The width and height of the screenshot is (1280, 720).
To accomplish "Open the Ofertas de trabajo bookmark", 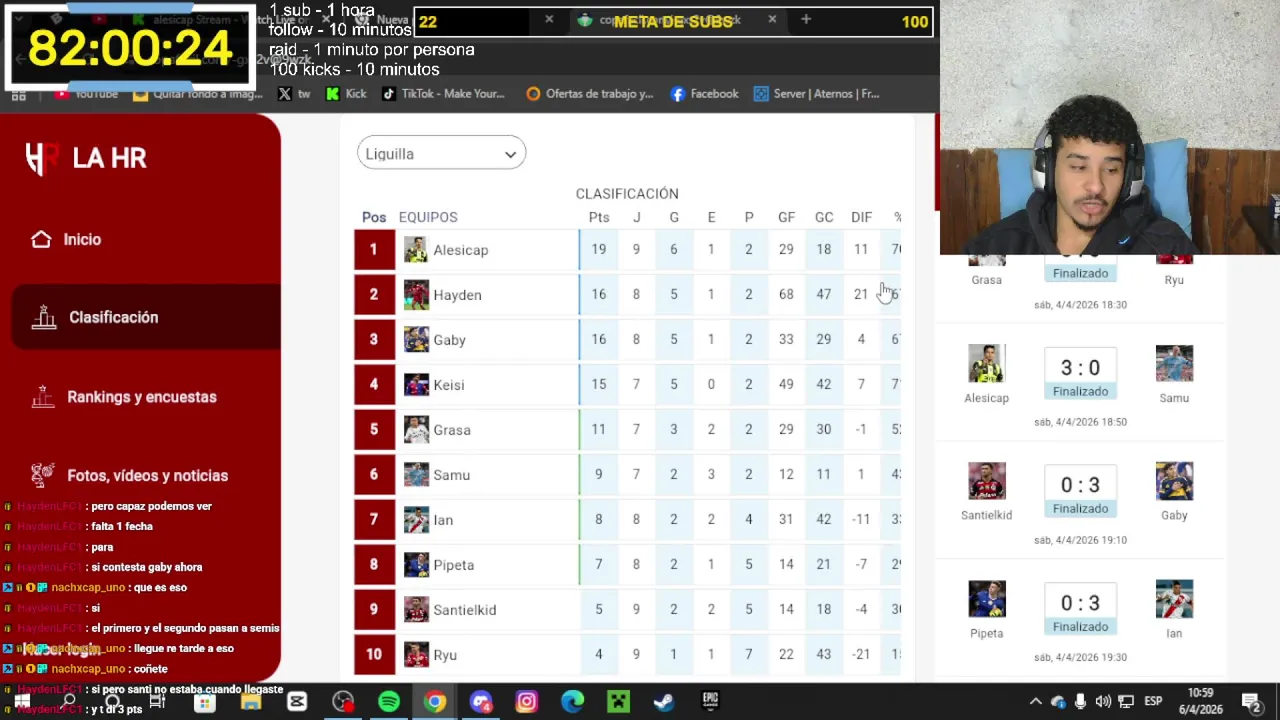I will pyautogui.click(x=589, y=94).
